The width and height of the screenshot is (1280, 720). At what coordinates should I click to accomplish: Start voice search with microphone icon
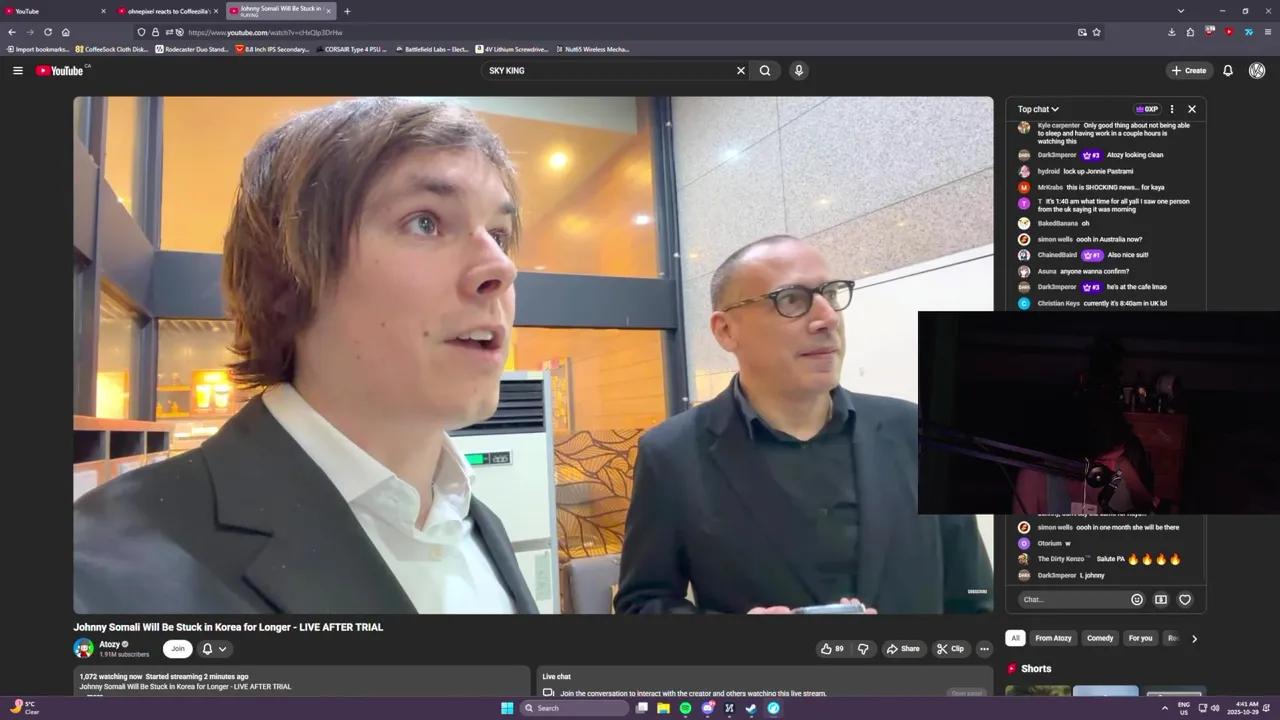pyautogui.click(x=798, y=70)
